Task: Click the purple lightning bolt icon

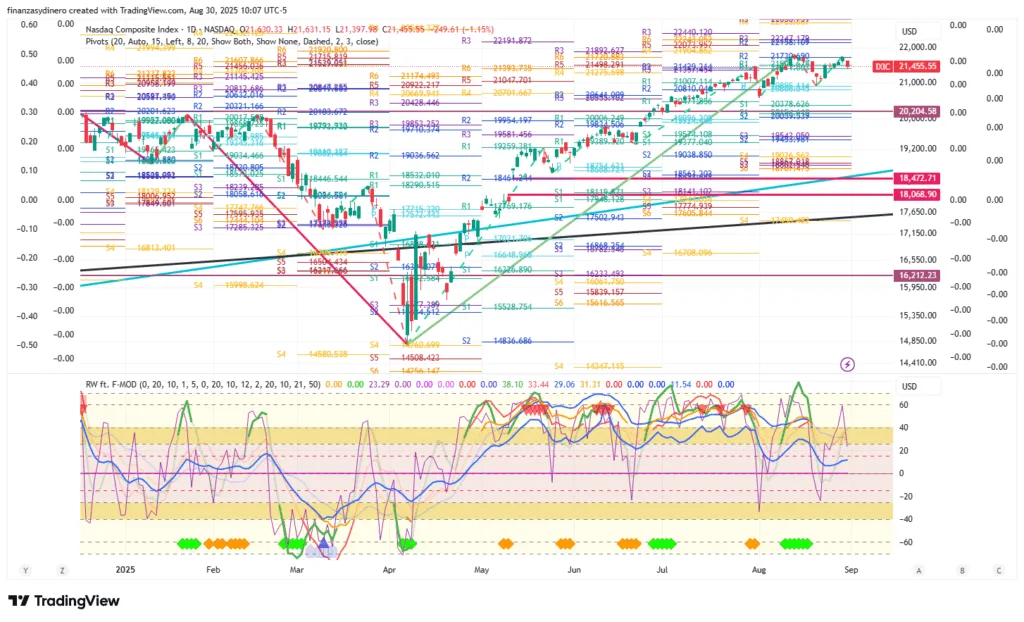Action: pyautogui.click(x=847, y=365)
